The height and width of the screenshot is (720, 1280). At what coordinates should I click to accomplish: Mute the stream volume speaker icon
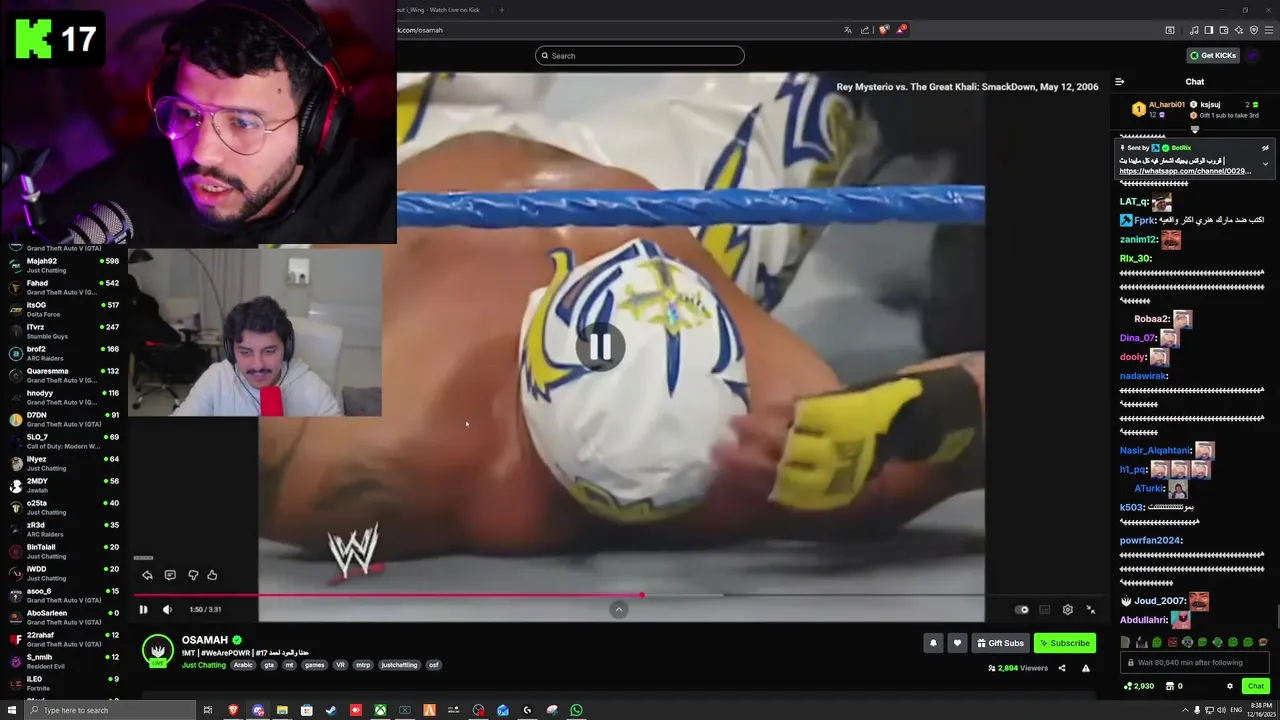[167, 609]
